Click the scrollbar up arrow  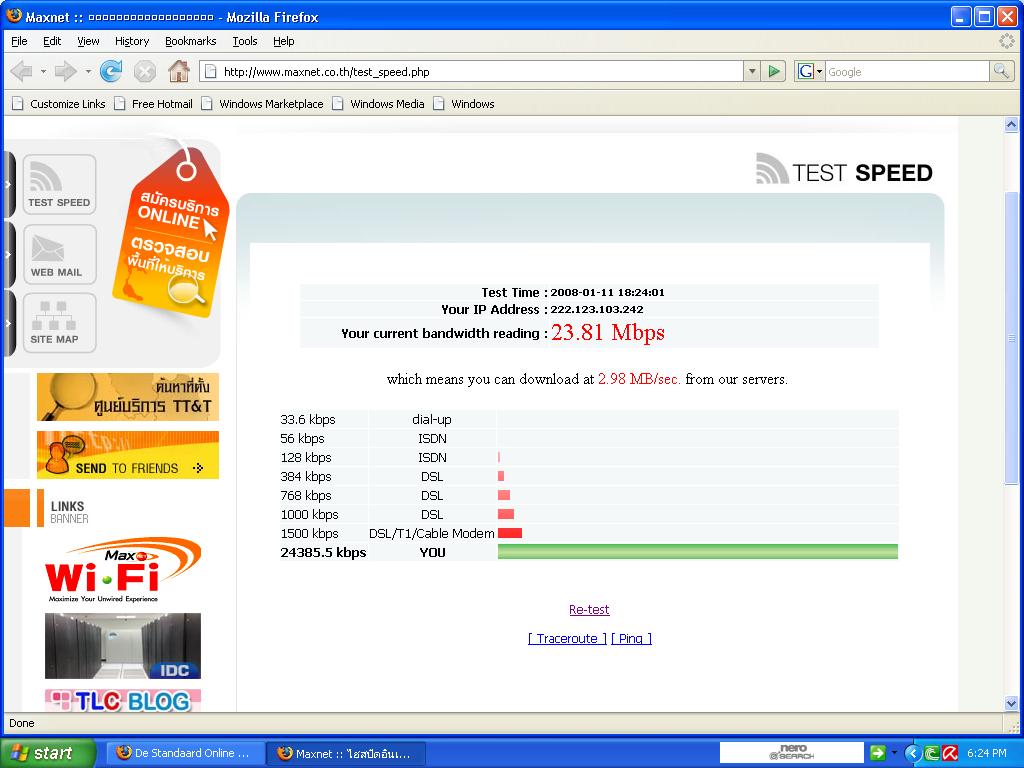click(1011, 124)
